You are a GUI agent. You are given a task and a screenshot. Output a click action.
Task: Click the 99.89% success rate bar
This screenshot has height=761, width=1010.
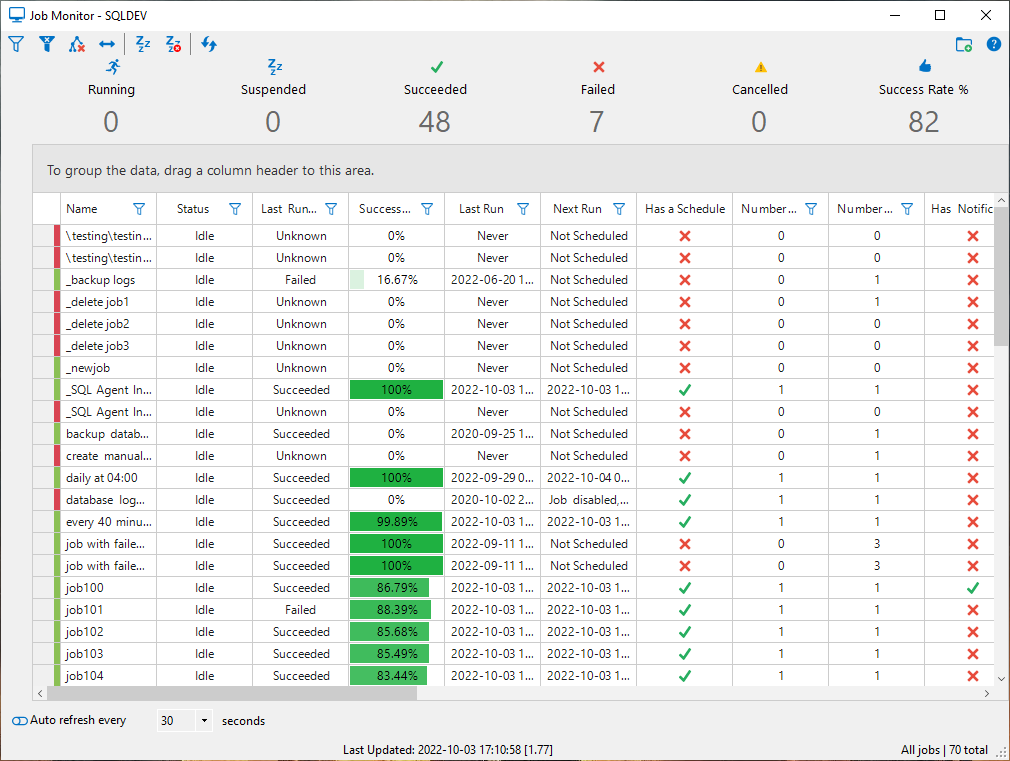[396, 522]
